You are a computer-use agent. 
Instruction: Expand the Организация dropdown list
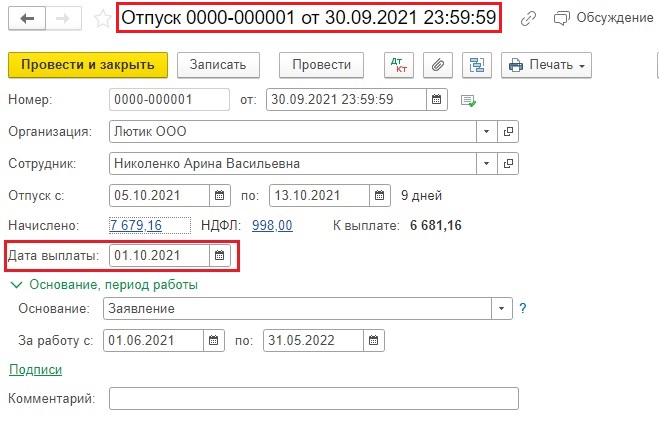pyautogui.click(x=487, y=132)
